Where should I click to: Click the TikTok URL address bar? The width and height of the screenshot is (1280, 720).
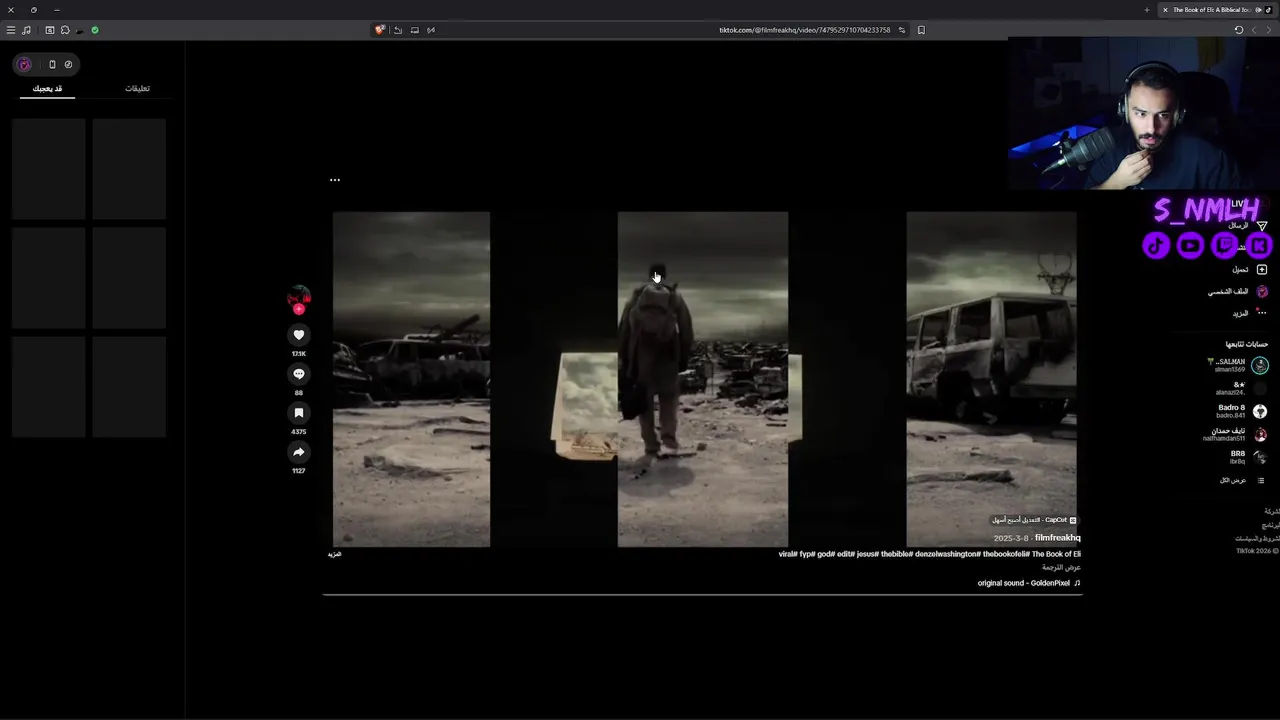[804, 30]
